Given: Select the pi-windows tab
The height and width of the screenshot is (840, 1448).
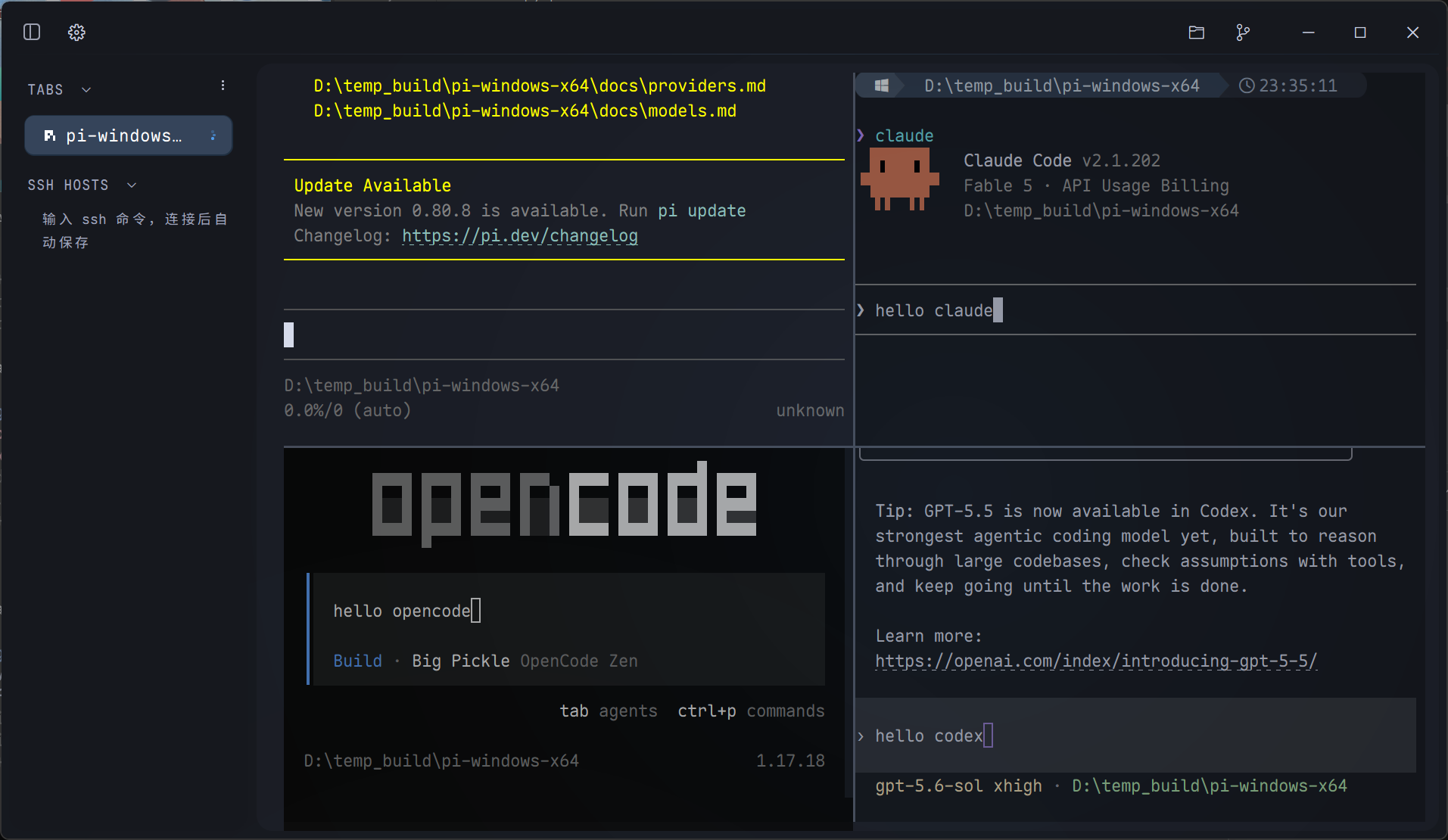Looking at the screenshot, I should click(x=129, y=135).
